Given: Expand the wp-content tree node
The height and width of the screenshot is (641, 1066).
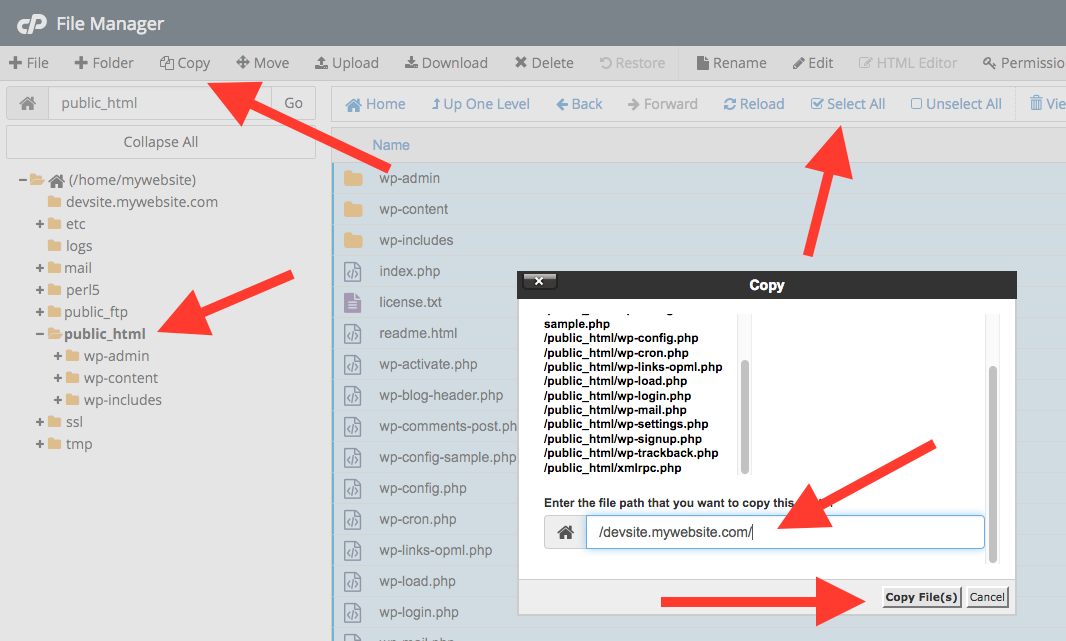Looking at the screenshot, I should [x=58, y=378].
